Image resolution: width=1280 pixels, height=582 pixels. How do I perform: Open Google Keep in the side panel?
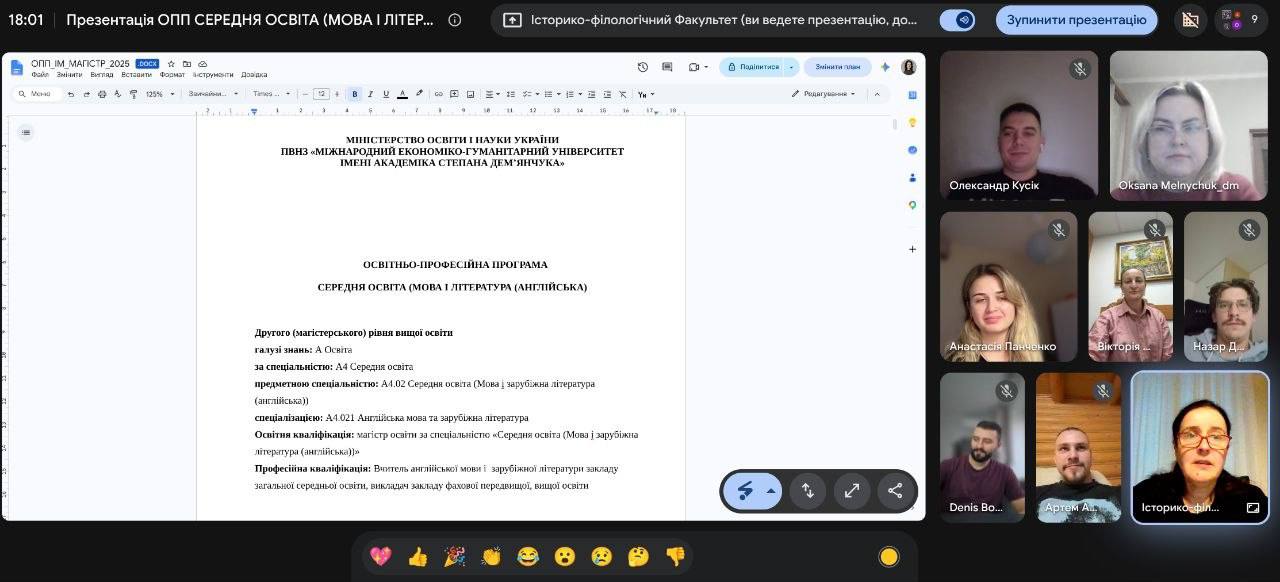pos(913,122)
